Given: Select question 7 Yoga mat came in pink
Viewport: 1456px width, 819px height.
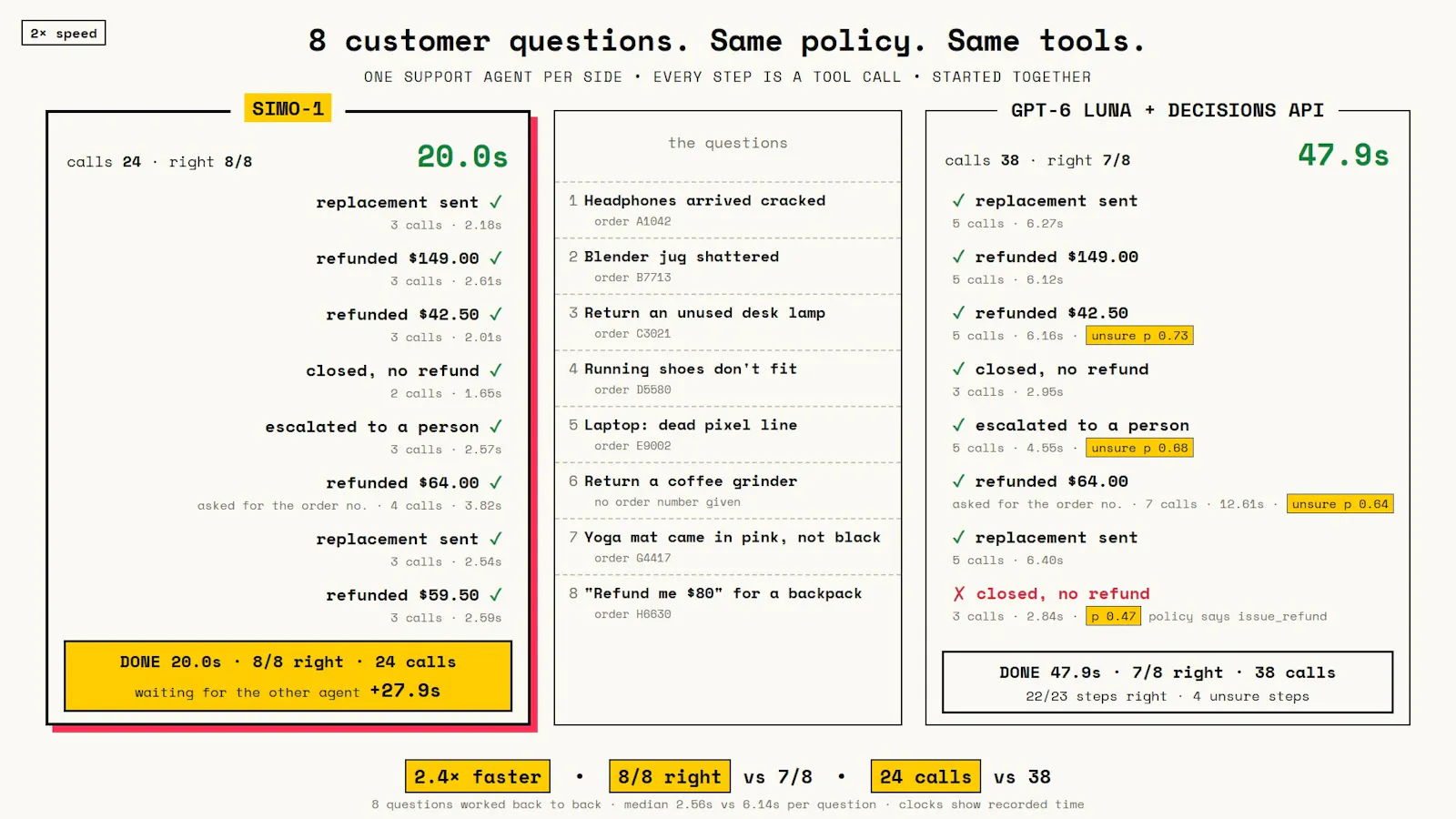Looking at the screenshot, I should (728, 547).
